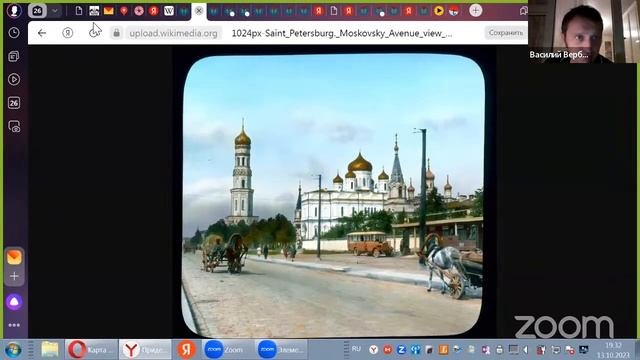Open the History clock icon in the sidebar
This screenshot has height=360, width=640.
tap(14, 33)
